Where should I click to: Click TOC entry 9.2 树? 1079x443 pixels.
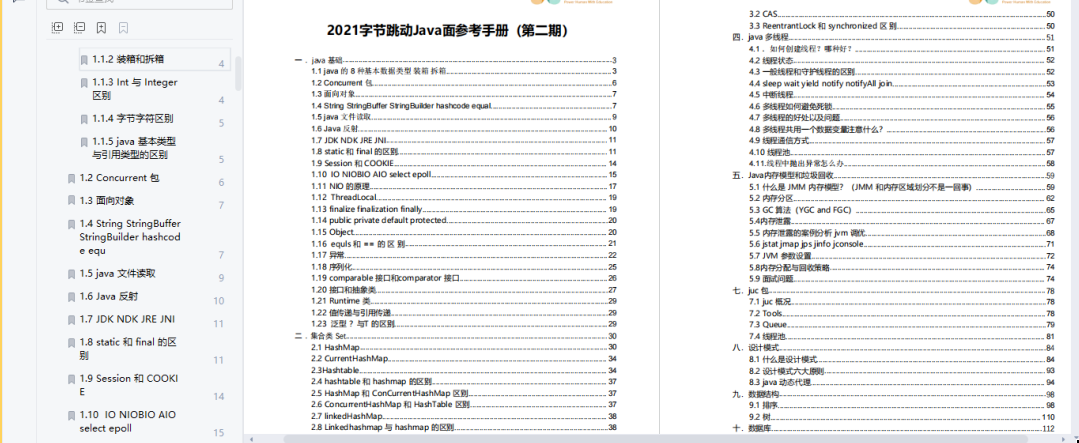coord(759,417)
